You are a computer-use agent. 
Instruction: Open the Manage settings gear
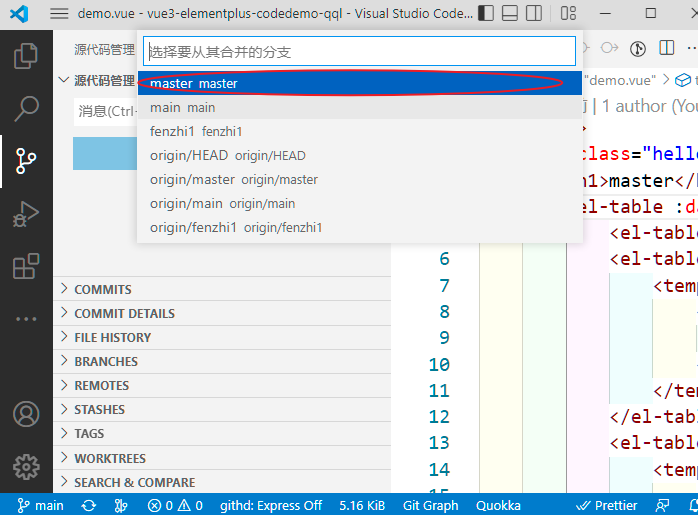point(26,467)
